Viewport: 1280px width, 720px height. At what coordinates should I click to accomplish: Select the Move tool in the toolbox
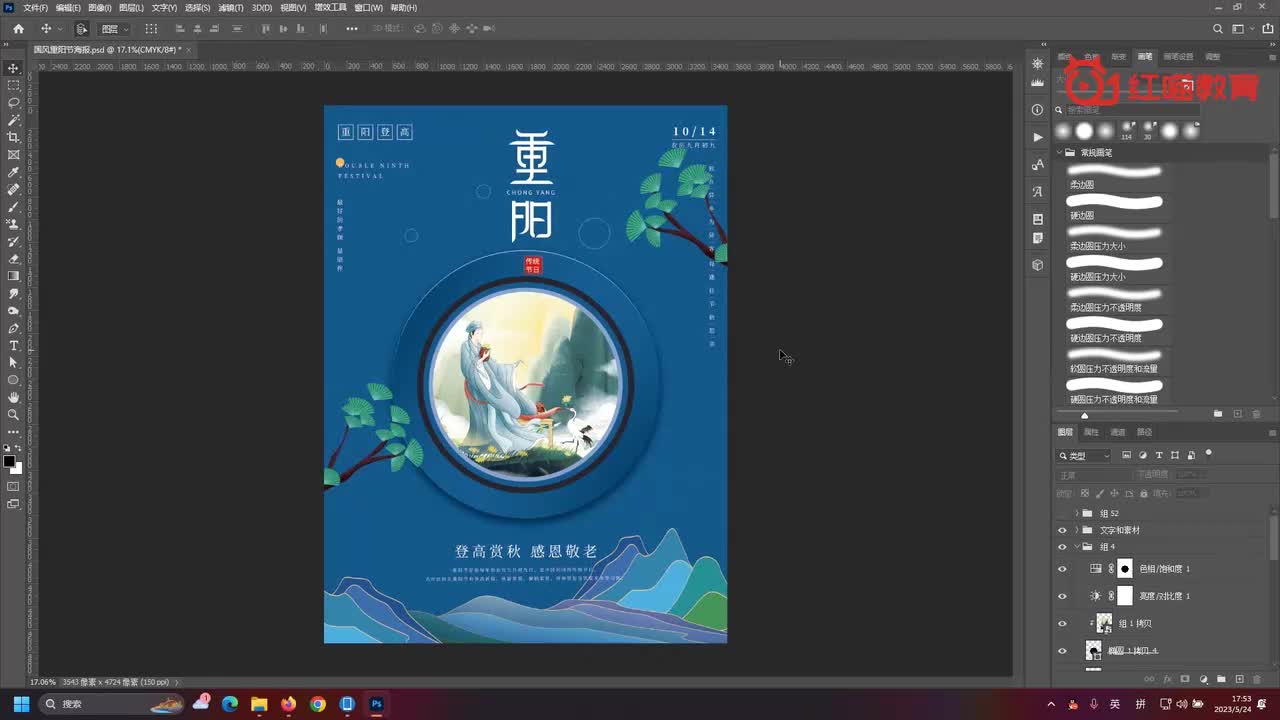coord(14,68)
